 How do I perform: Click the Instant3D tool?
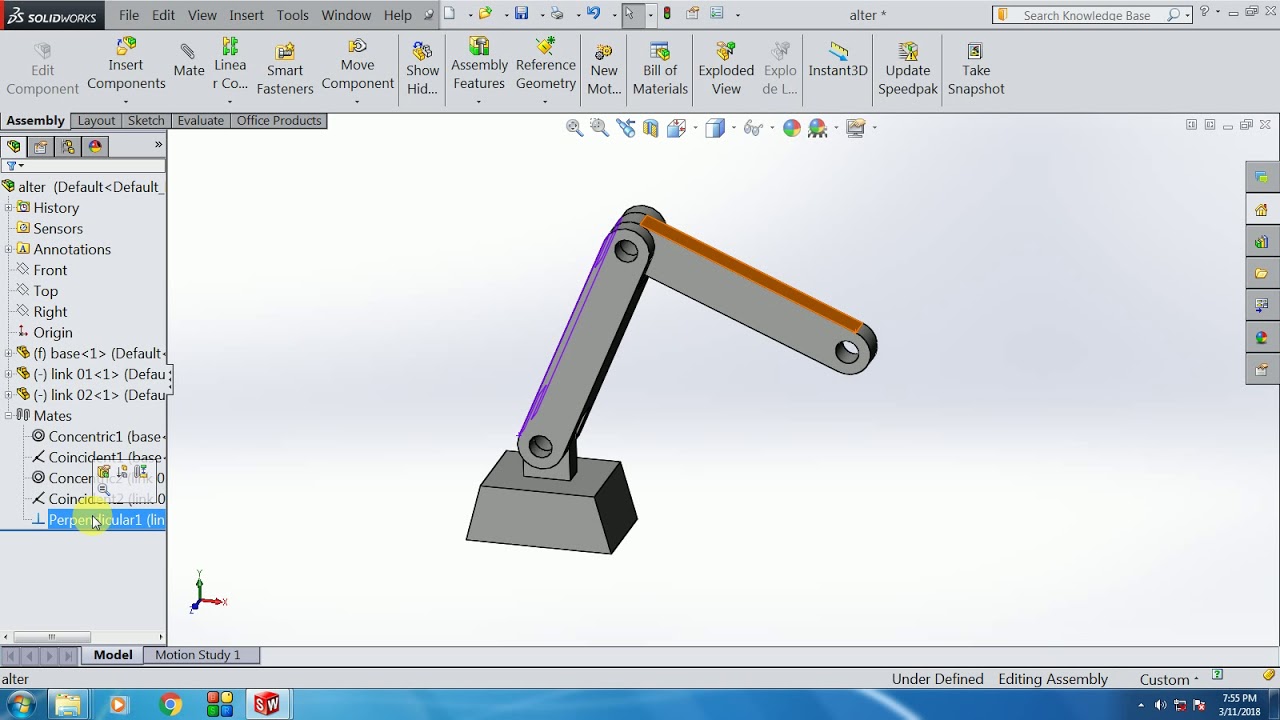click(x=838, y=60)
